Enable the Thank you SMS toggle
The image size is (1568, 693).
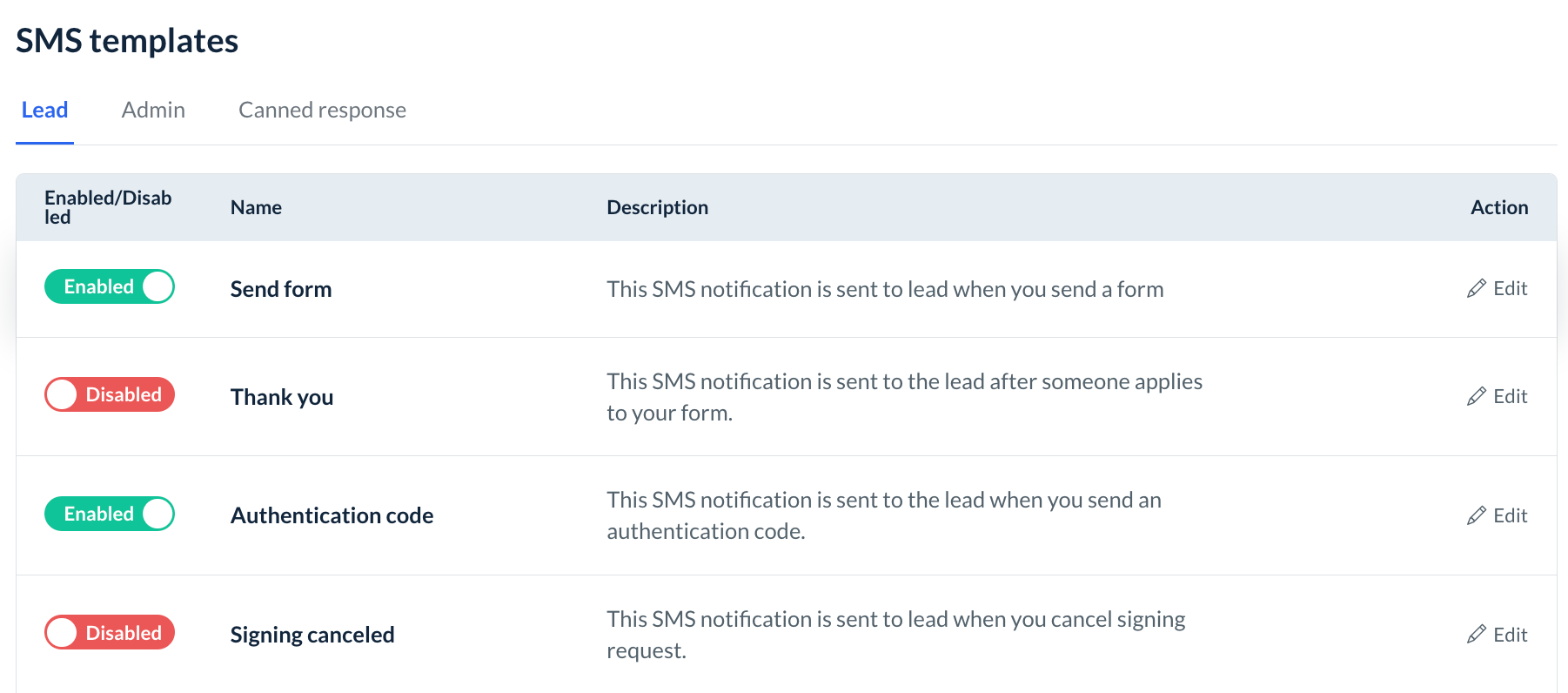pos(110,395)
